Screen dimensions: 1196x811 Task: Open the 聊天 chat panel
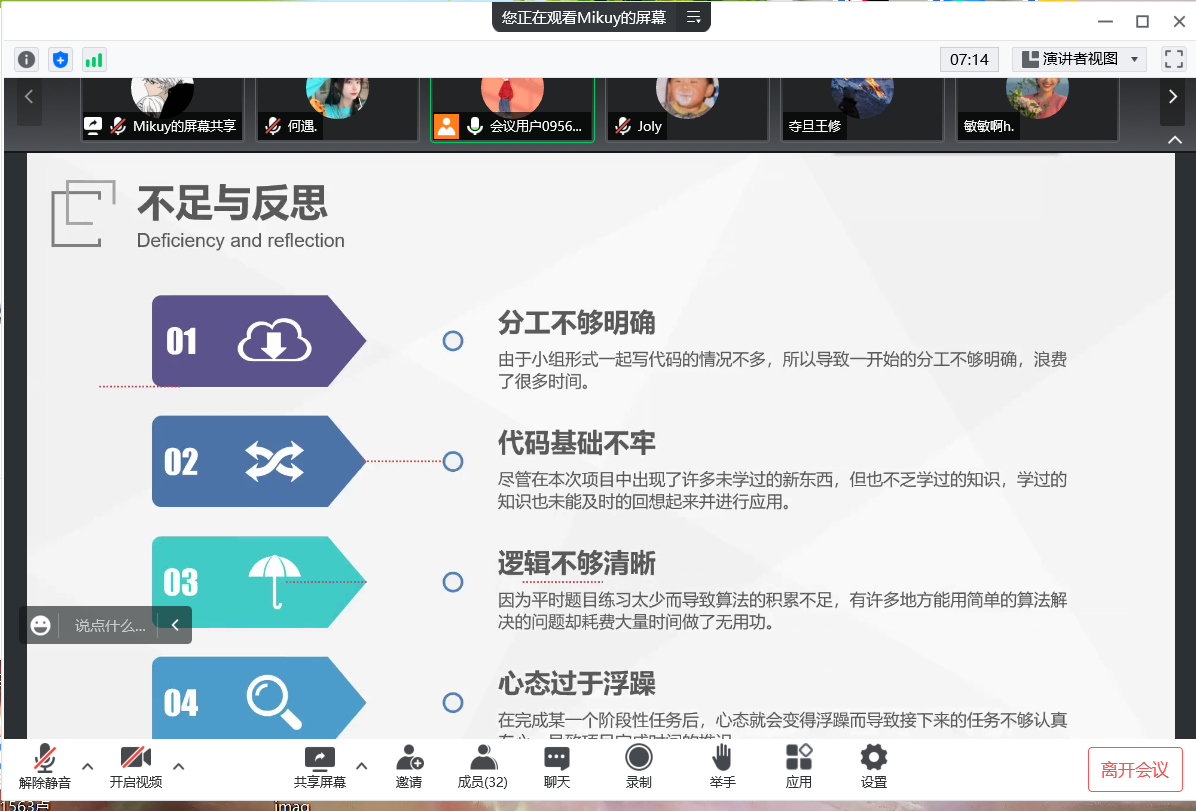click(557, 766)
